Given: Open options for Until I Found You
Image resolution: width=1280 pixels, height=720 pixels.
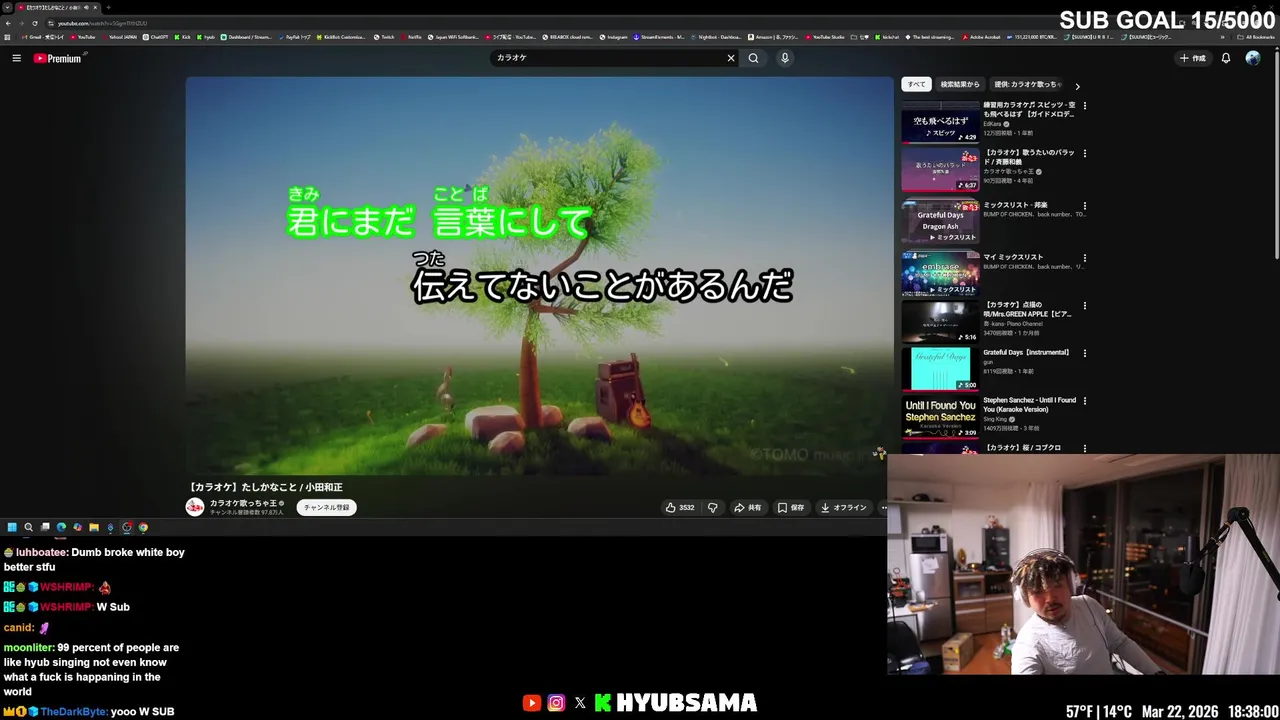Looking at the screenshot, I should (x=1085, y=401).
